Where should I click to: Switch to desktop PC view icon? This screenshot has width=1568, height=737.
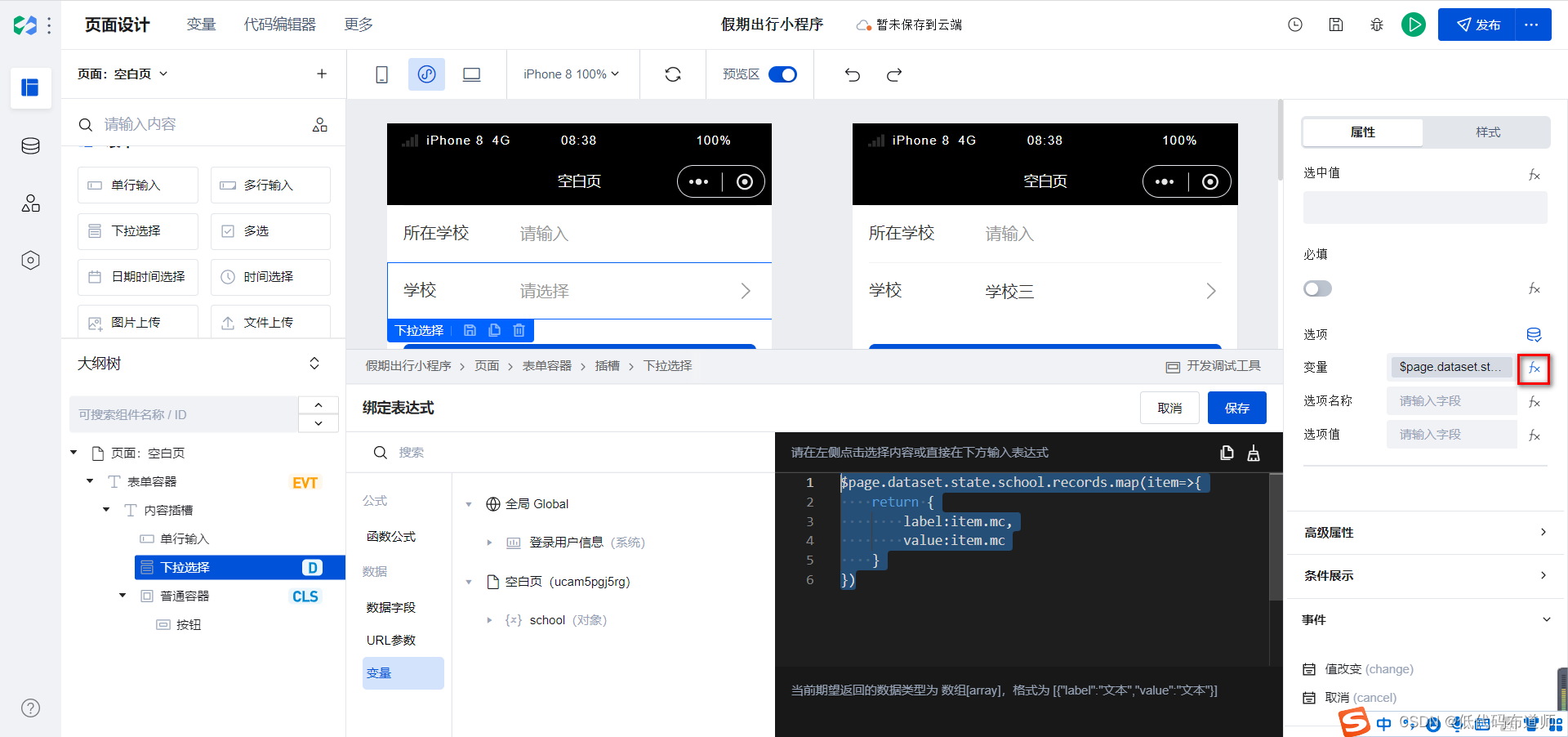(x=471, y=74)
